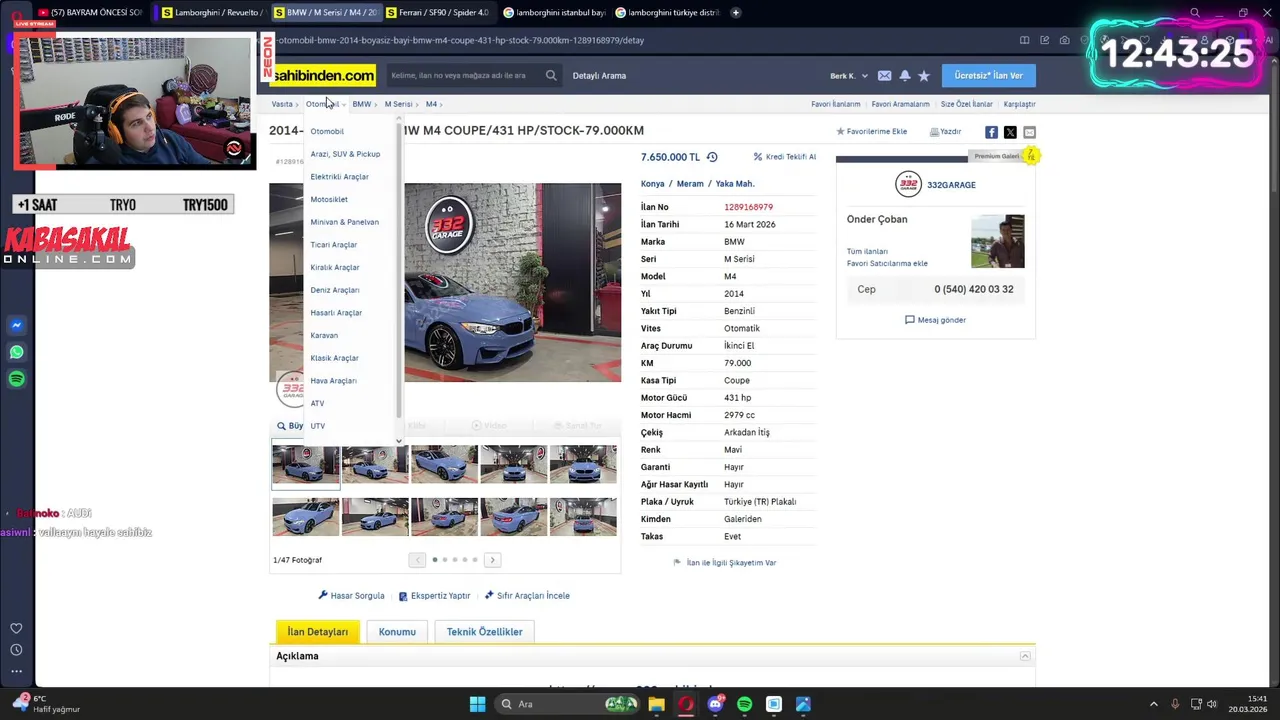1280x720 pixels.
Task: Collapse the Açıklama section arrow
Action: 1025,656
